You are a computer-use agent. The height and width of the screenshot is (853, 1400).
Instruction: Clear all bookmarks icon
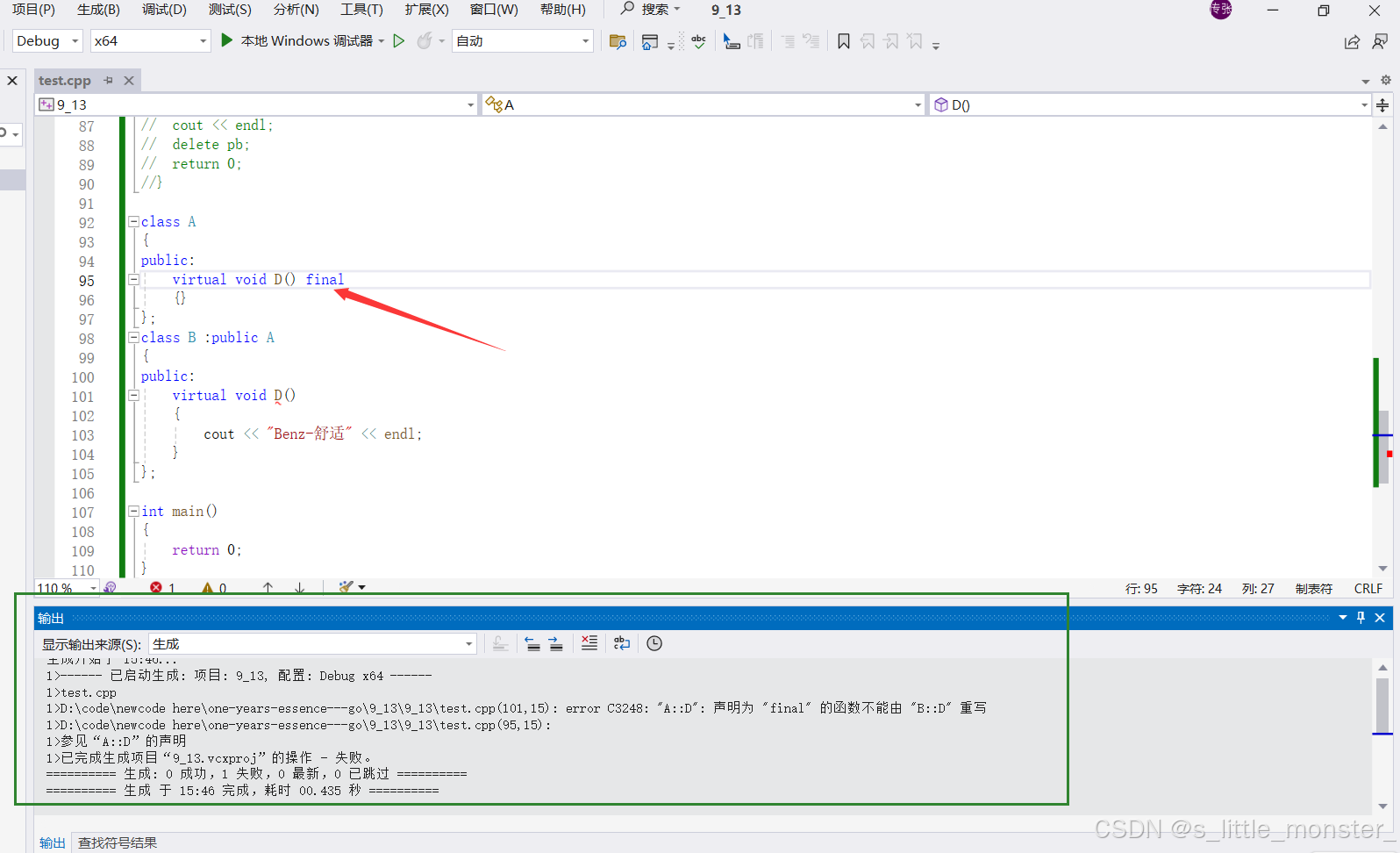point(915,41)
